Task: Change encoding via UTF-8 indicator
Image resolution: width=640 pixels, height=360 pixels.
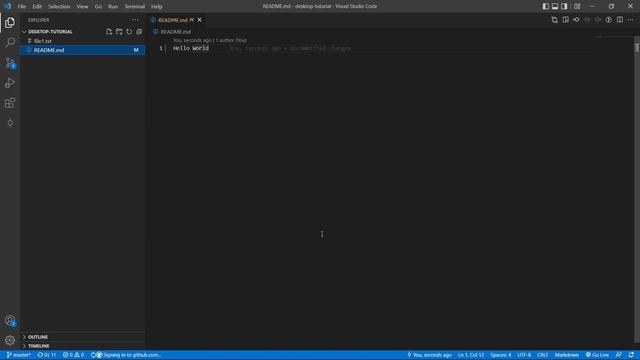Action: (x=524, y=355)
